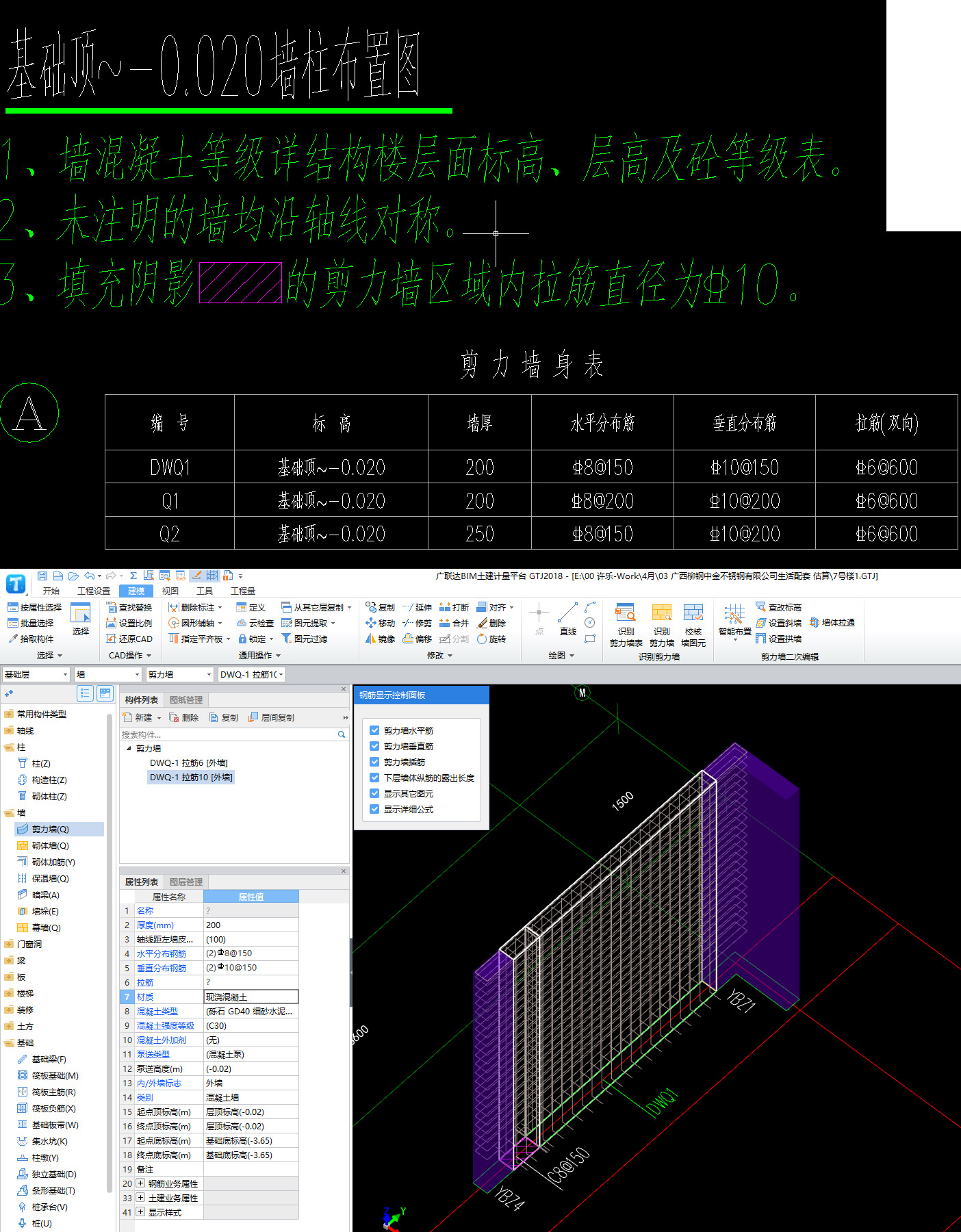Switch to the 工具 ribbon tab
The height and width of the screenshot is (1232, 961).
click(x=205, y=591)
